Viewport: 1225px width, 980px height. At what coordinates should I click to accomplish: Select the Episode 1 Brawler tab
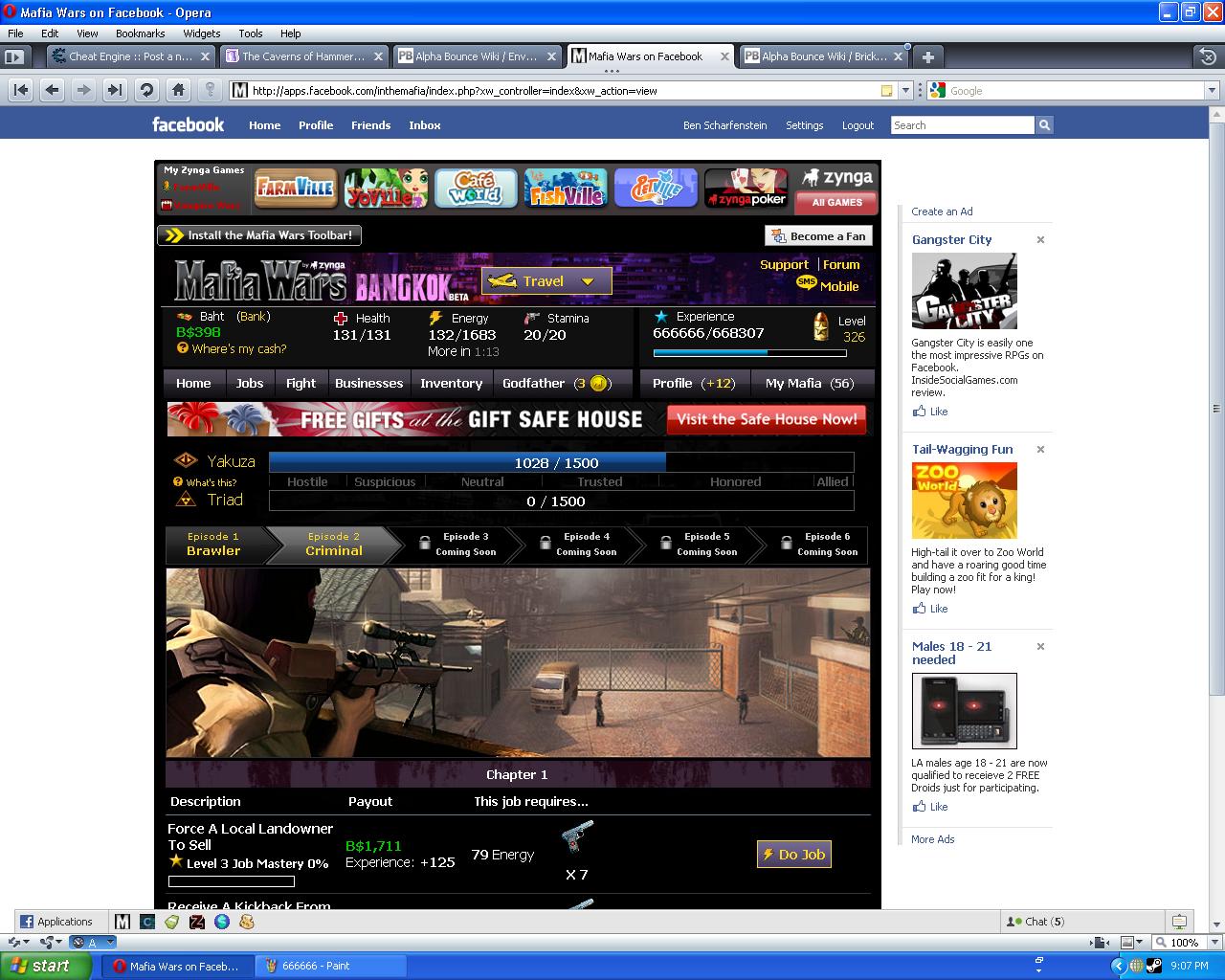click(214, 545)
